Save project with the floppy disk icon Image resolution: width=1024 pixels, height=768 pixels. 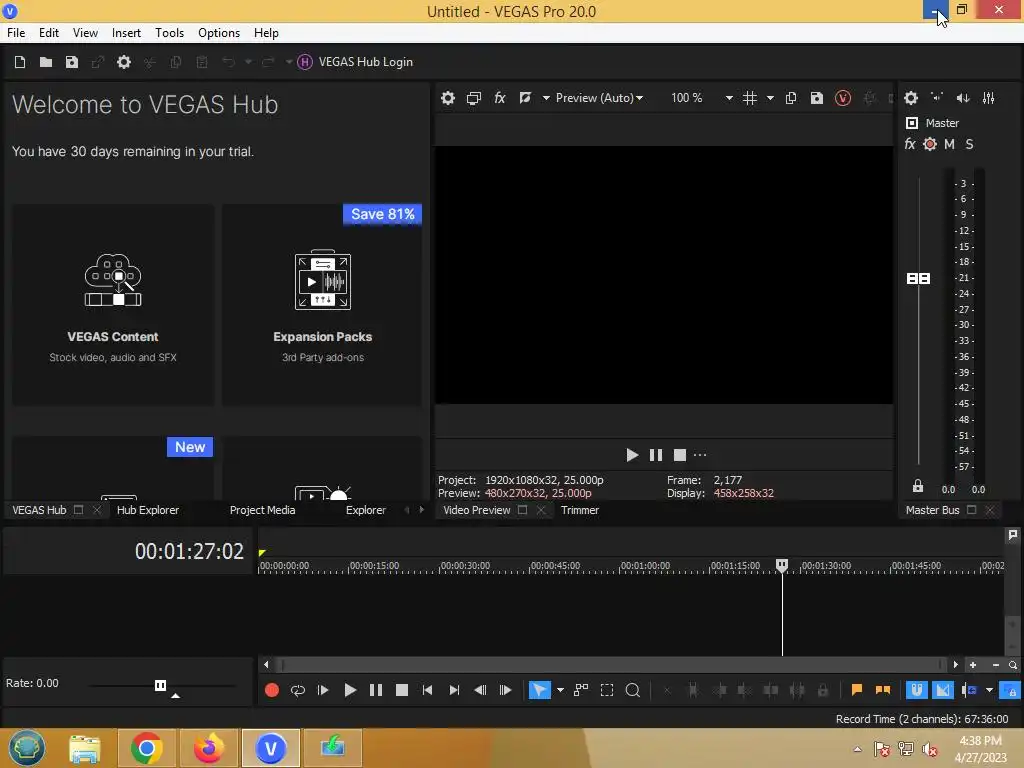[72, 62]
